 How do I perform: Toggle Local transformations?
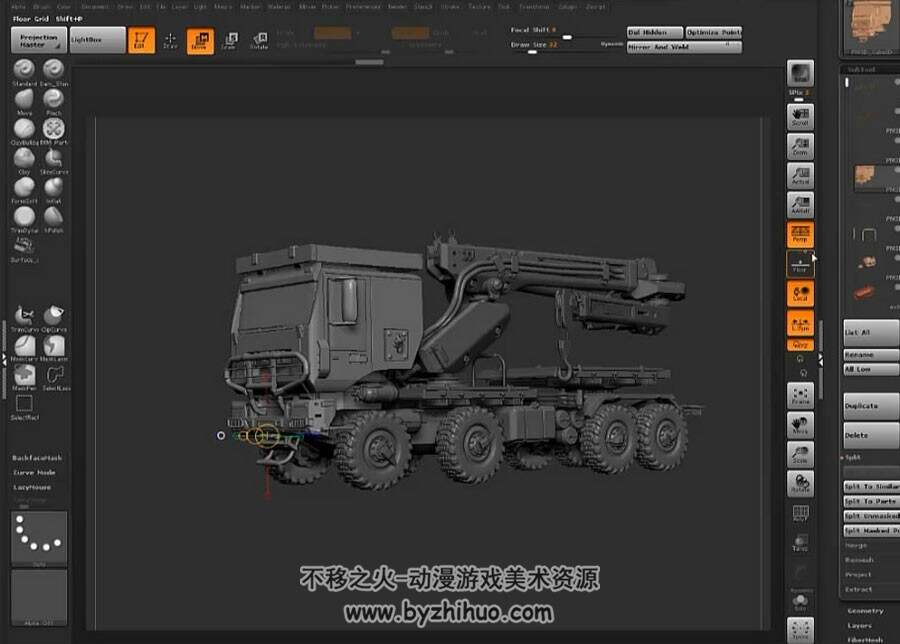click(800, 293)
